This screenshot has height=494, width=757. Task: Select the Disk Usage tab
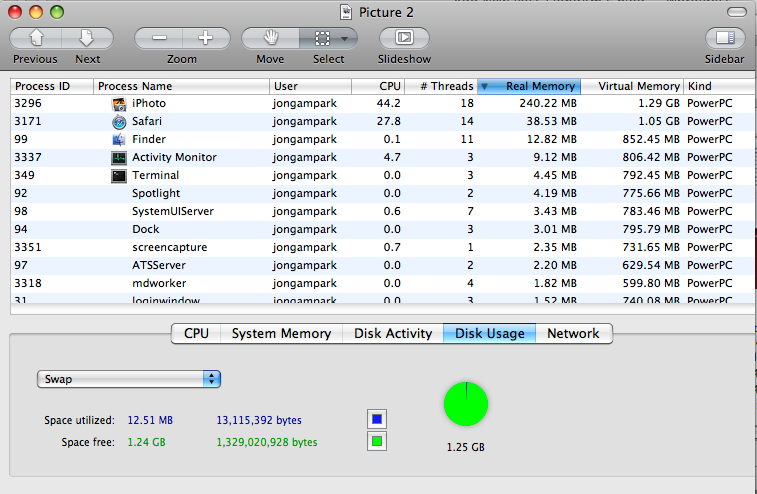(490, 334)
